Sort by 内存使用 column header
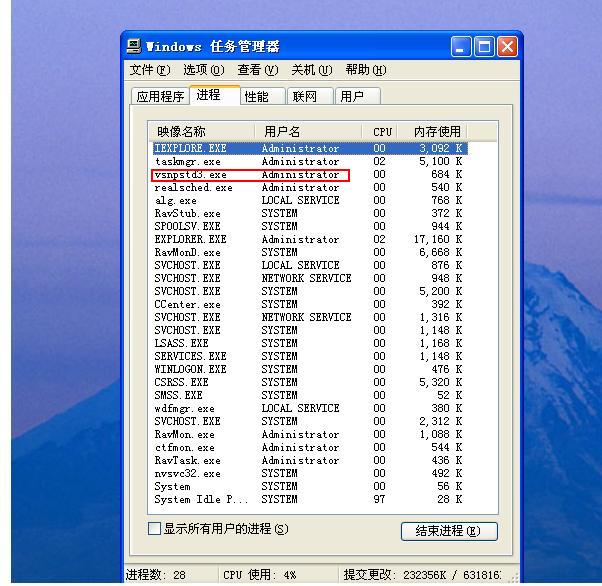This screenshot has height=586, width=602. coord(432,132)
